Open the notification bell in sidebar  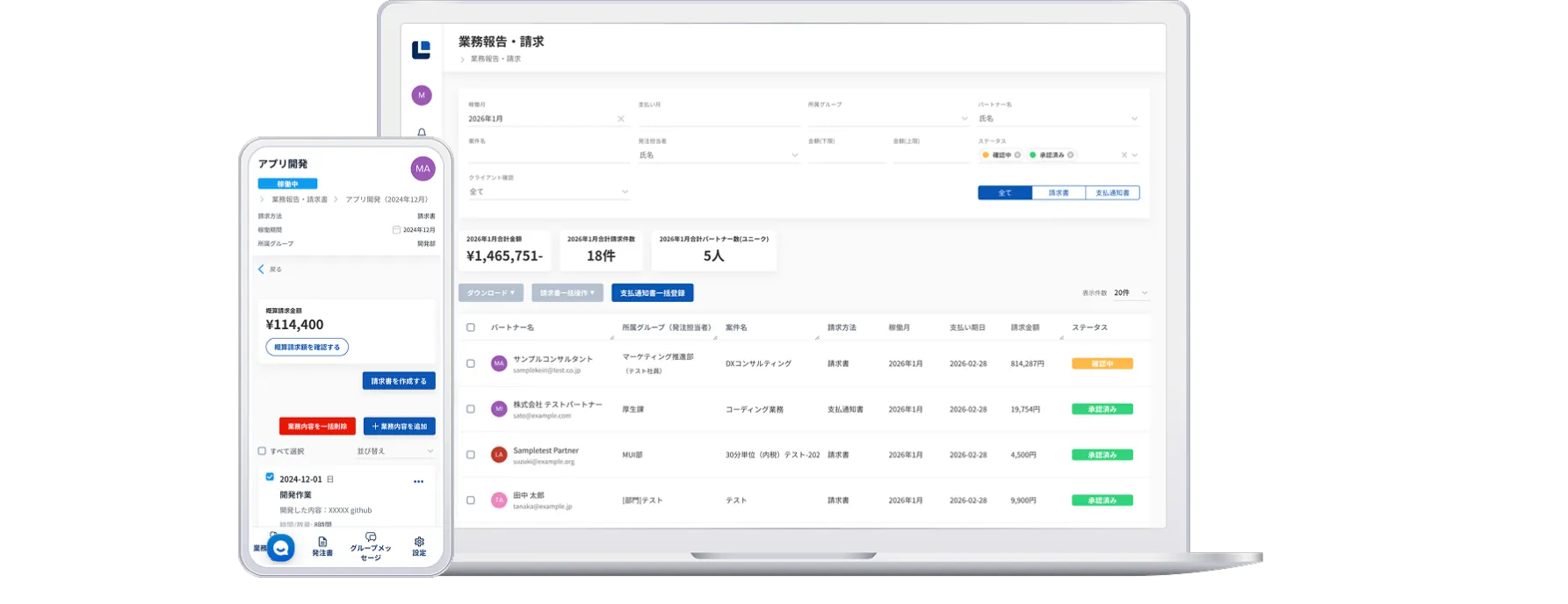(422, 133)
